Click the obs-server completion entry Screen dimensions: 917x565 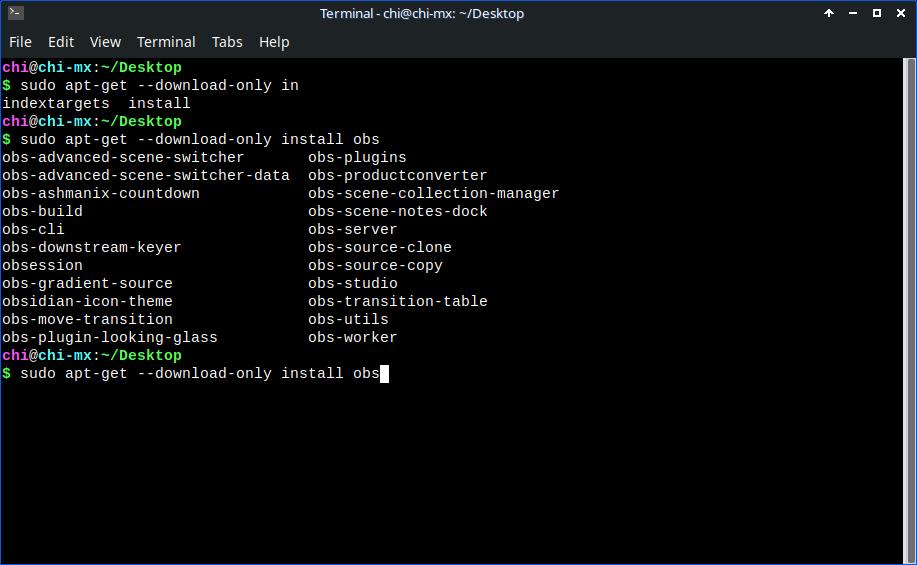[x=353, y=230]
